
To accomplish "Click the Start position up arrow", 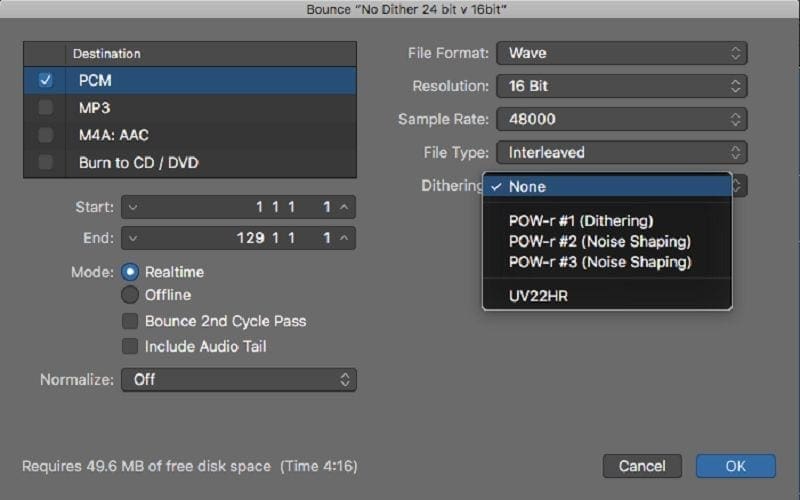I will [x=344, y=207].
